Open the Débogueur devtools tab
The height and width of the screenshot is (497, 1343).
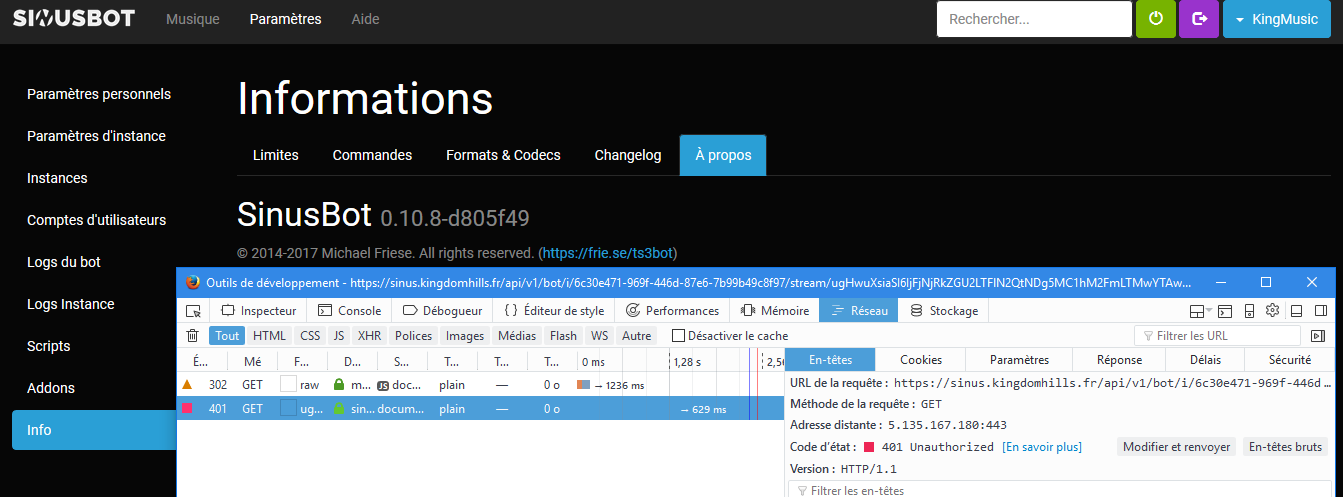pyautogui.click(x=442, y=311)
